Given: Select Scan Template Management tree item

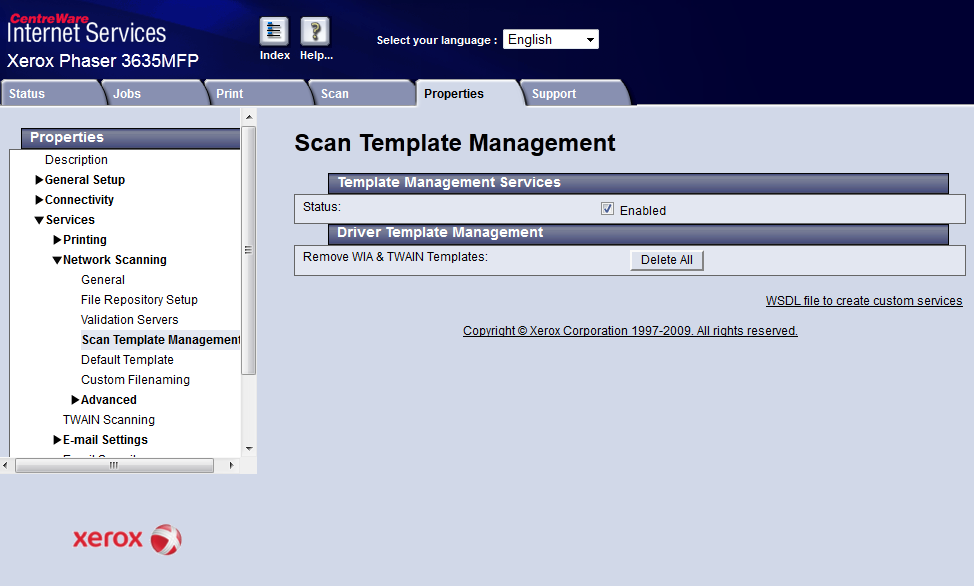Looking at the screenshot, I should [x=160, y=340].
